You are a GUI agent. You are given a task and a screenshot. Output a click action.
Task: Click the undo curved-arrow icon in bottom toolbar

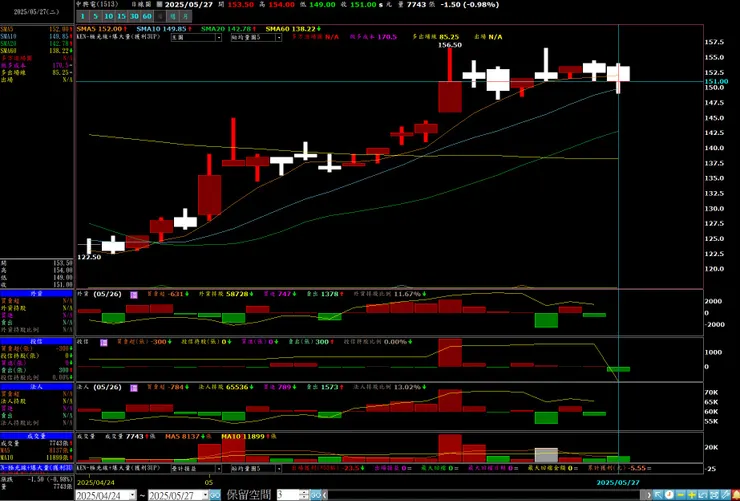pos(703,495)
